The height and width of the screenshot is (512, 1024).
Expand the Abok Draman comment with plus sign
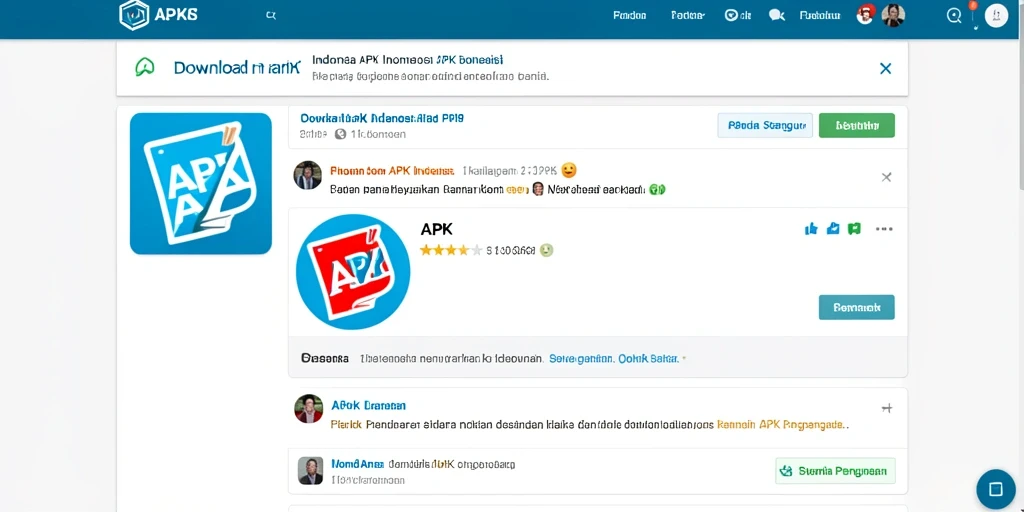click(x=886, y=408)
